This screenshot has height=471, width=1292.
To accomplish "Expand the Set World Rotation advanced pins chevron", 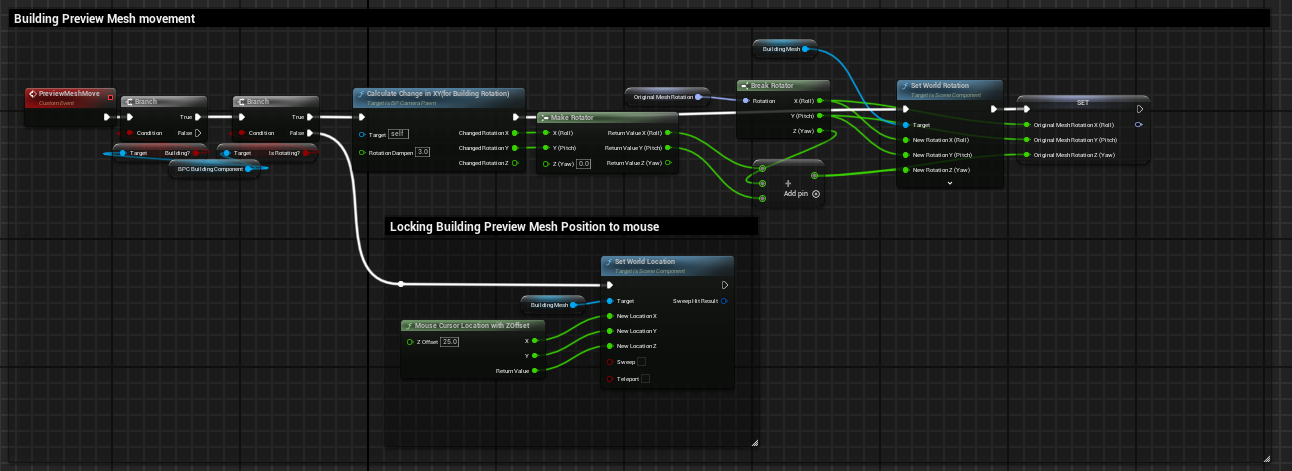I will coord(949,183).
